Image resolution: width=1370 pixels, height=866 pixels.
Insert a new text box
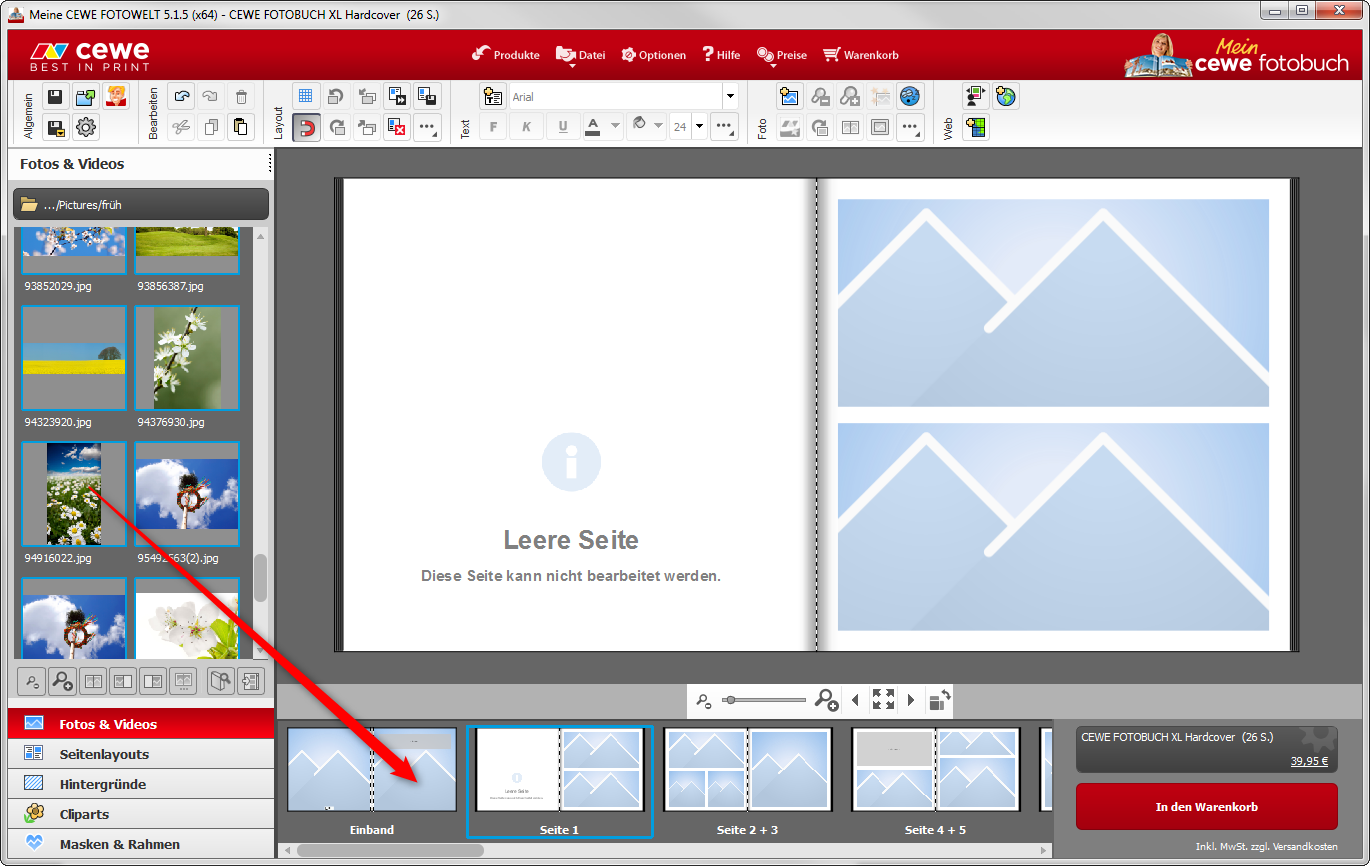pyautogui.click(x=493, y=97)
